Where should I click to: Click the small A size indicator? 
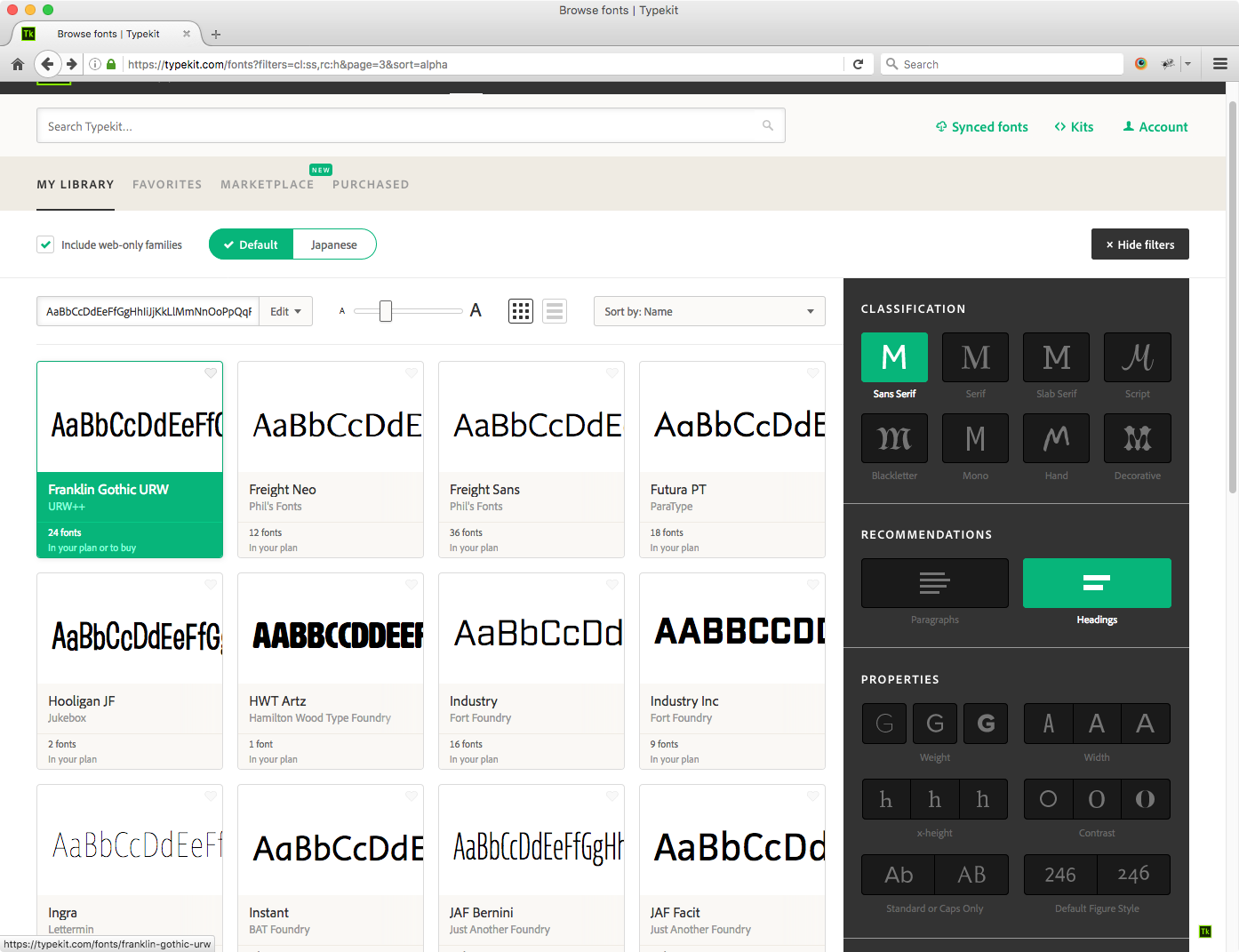click(342, 311)
